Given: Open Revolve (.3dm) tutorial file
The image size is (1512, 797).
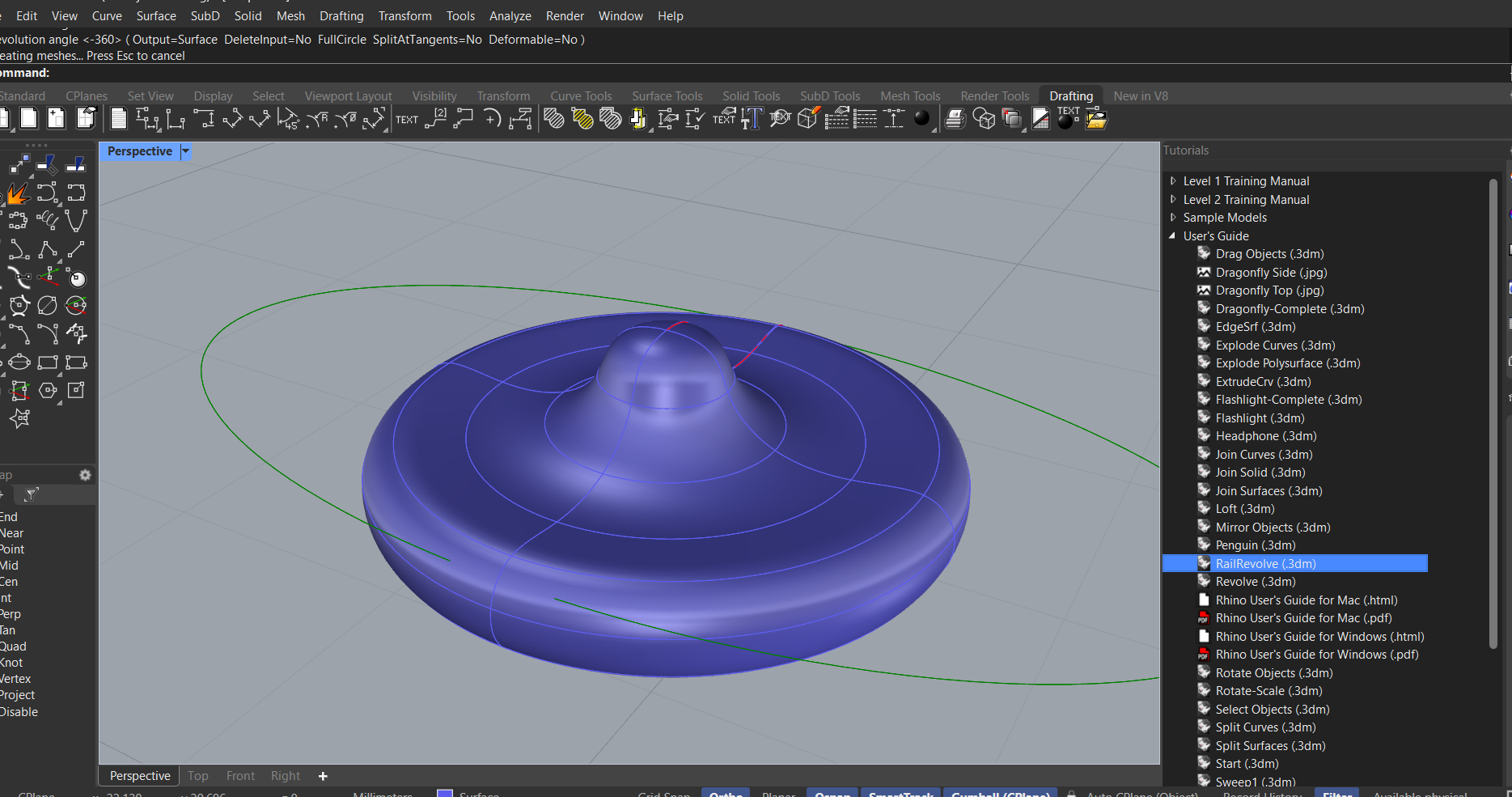Looking at the screenshot, I should 1255,582.
